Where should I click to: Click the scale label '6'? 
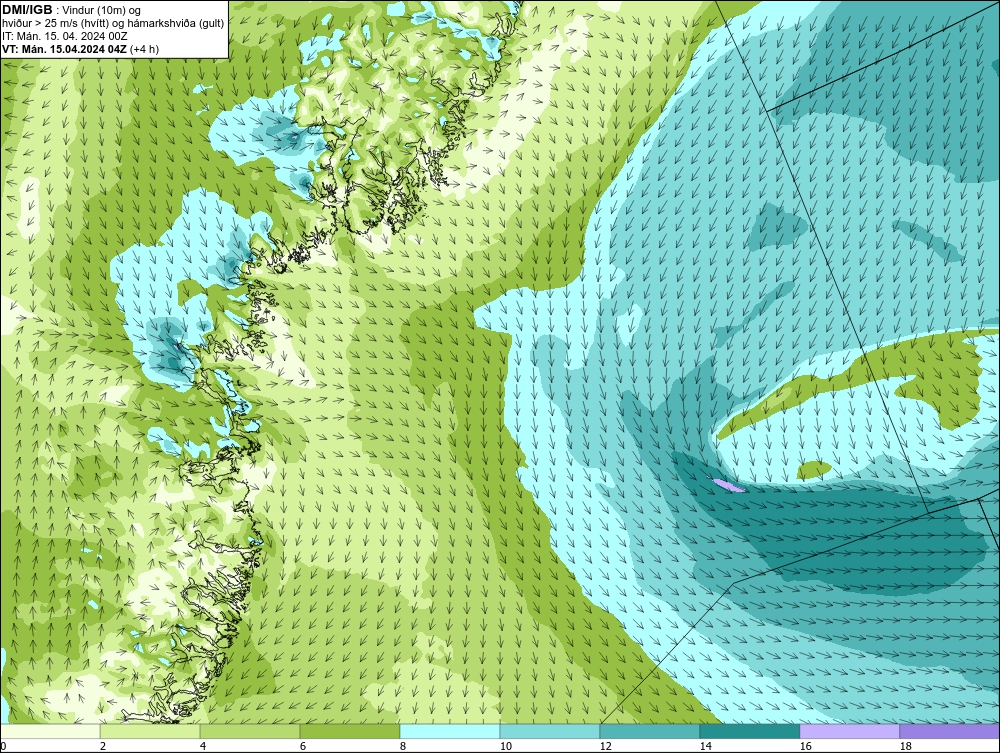click(302, 746)
